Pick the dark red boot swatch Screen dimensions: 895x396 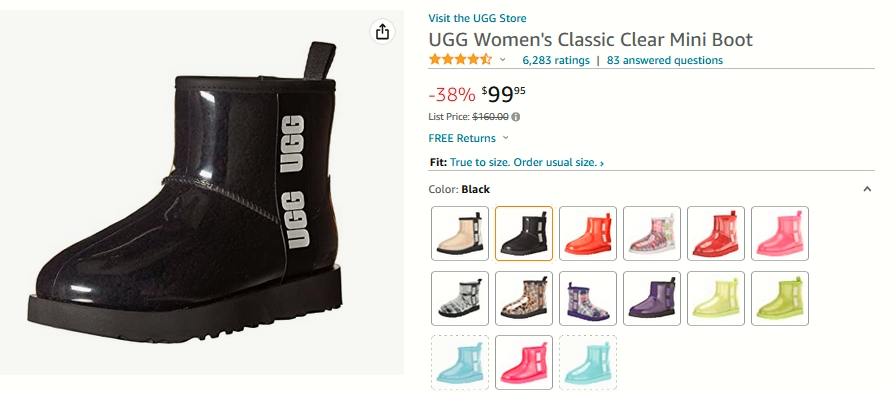[716, 233]
